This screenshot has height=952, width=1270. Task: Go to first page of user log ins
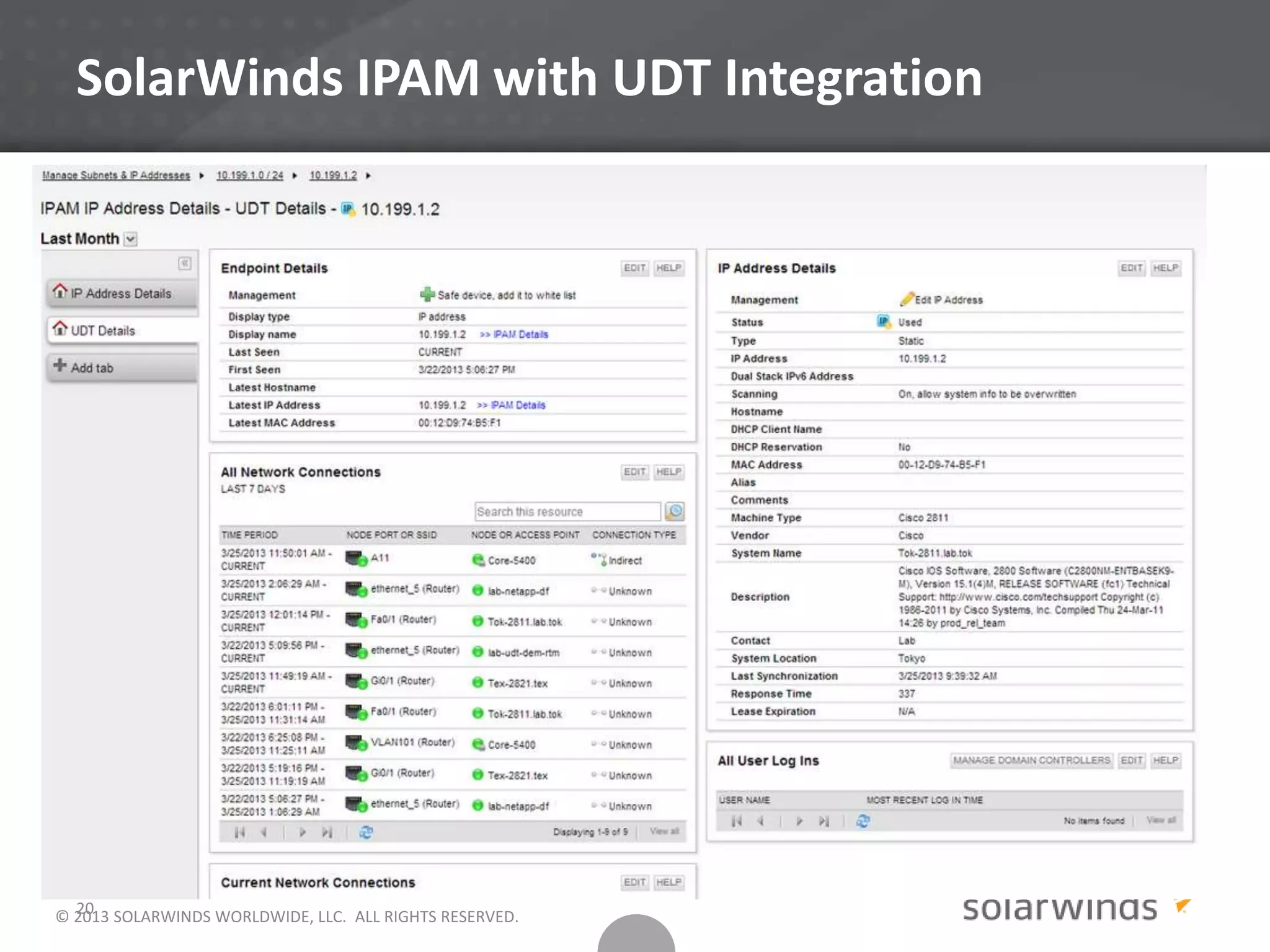[737, 821]
